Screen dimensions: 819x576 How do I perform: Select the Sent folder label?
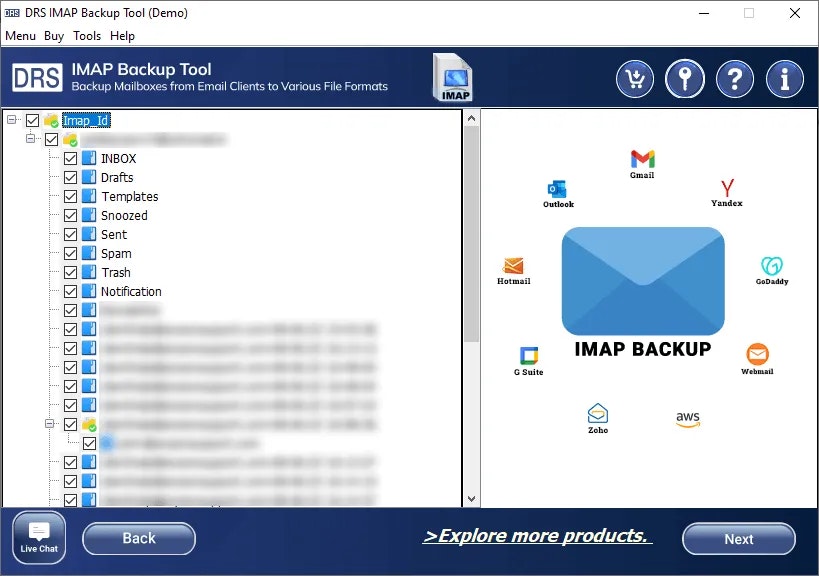click(x=114, y=234)
